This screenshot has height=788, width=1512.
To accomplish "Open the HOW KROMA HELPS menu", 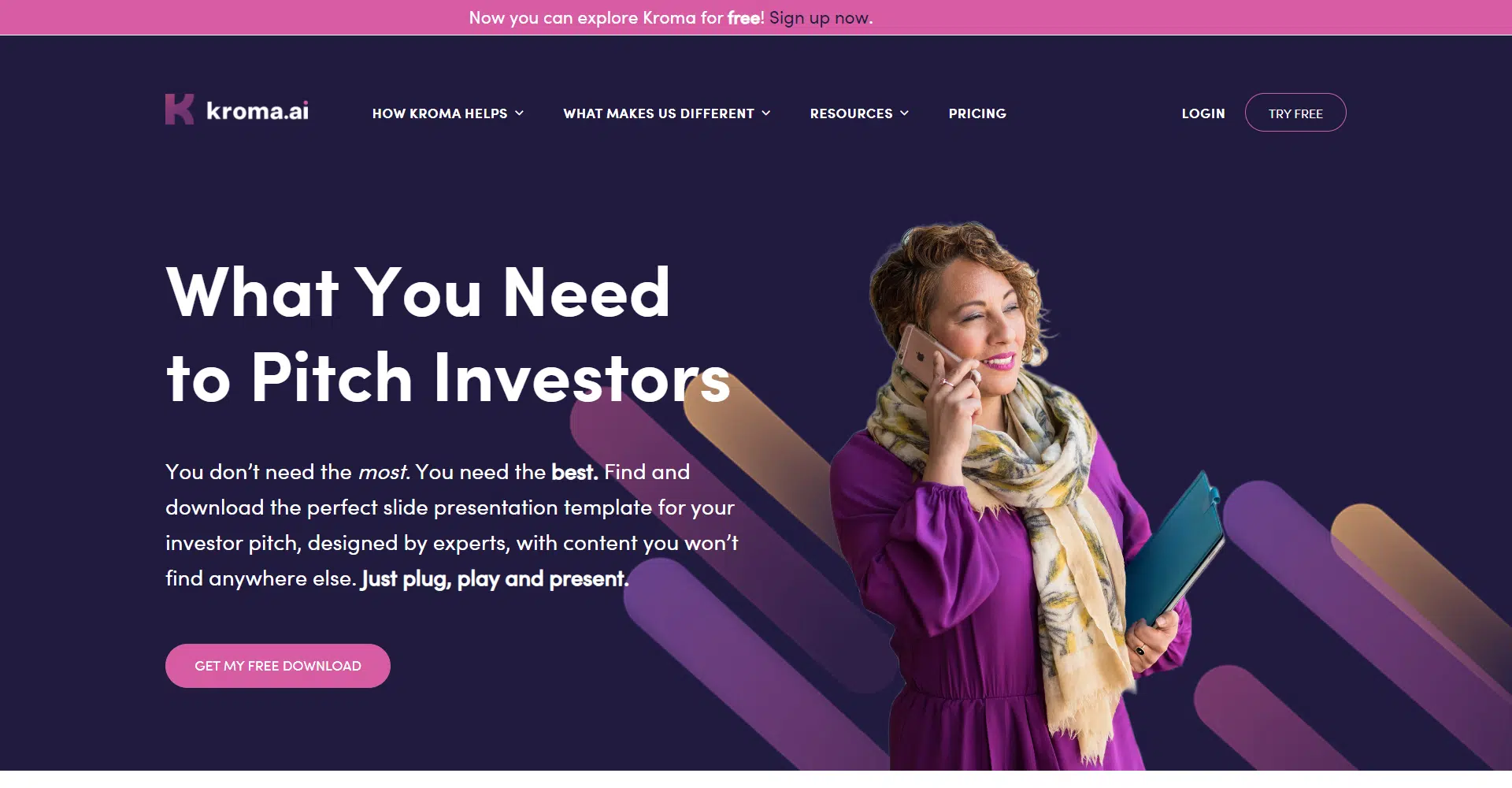I will [x=439, y=113].
